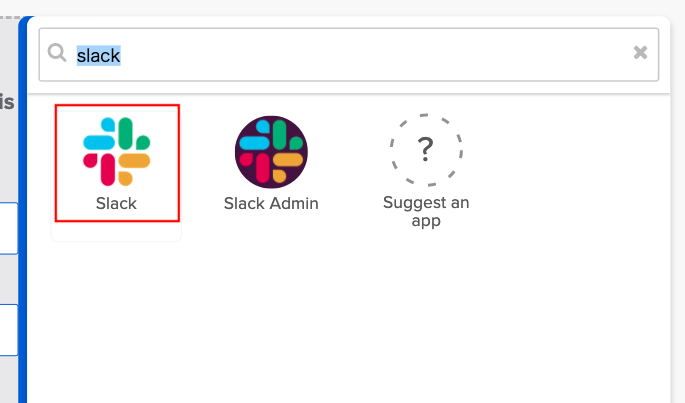Choose the Slack Admin app logo
This screenshot has width=685, height=403.
[271, 152]
